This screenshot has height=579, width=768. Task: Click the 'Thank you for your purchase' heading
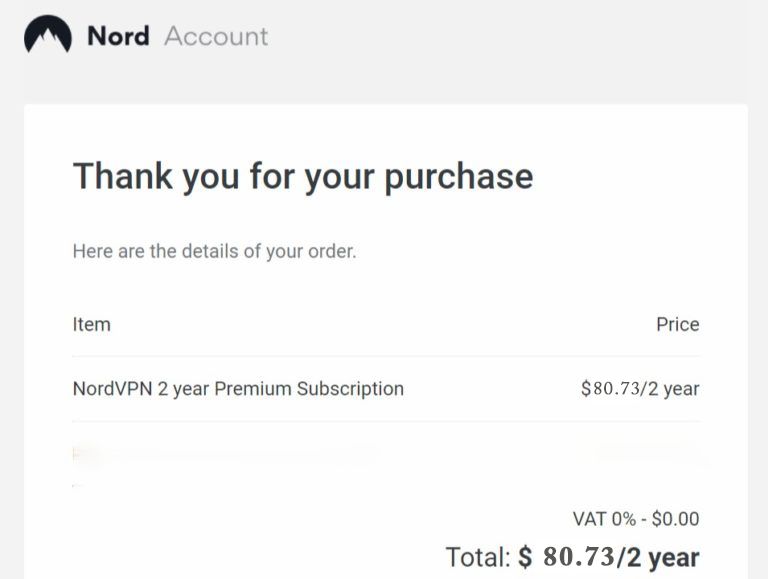(x=303, y=176)
